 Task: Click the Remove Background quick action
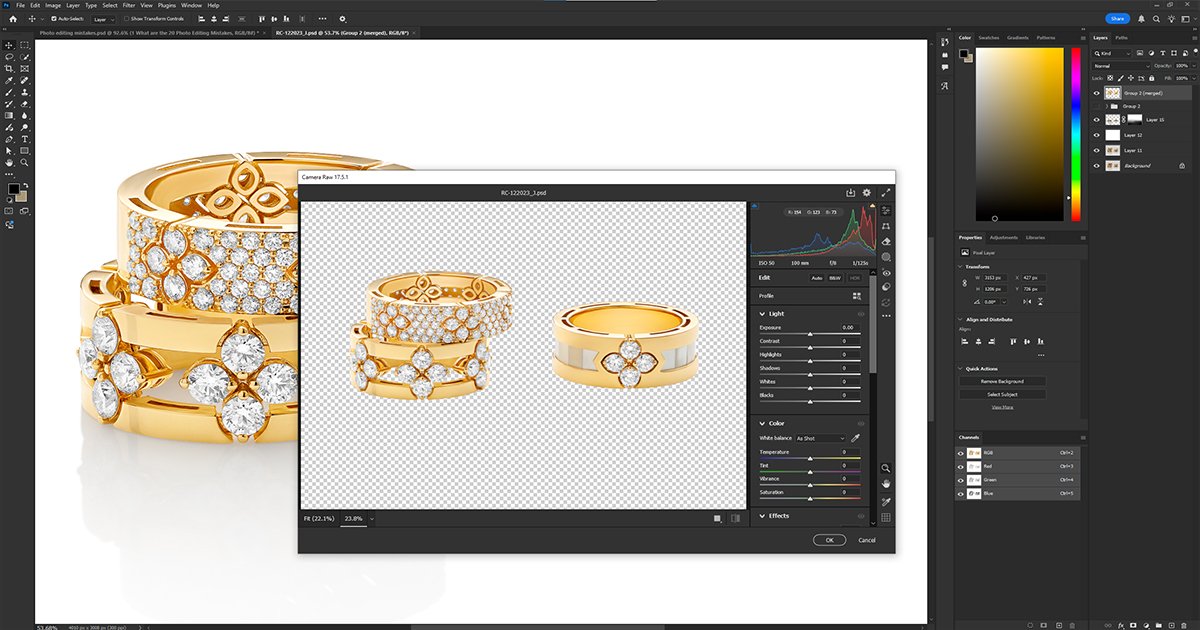click(x=1001, y=381)
